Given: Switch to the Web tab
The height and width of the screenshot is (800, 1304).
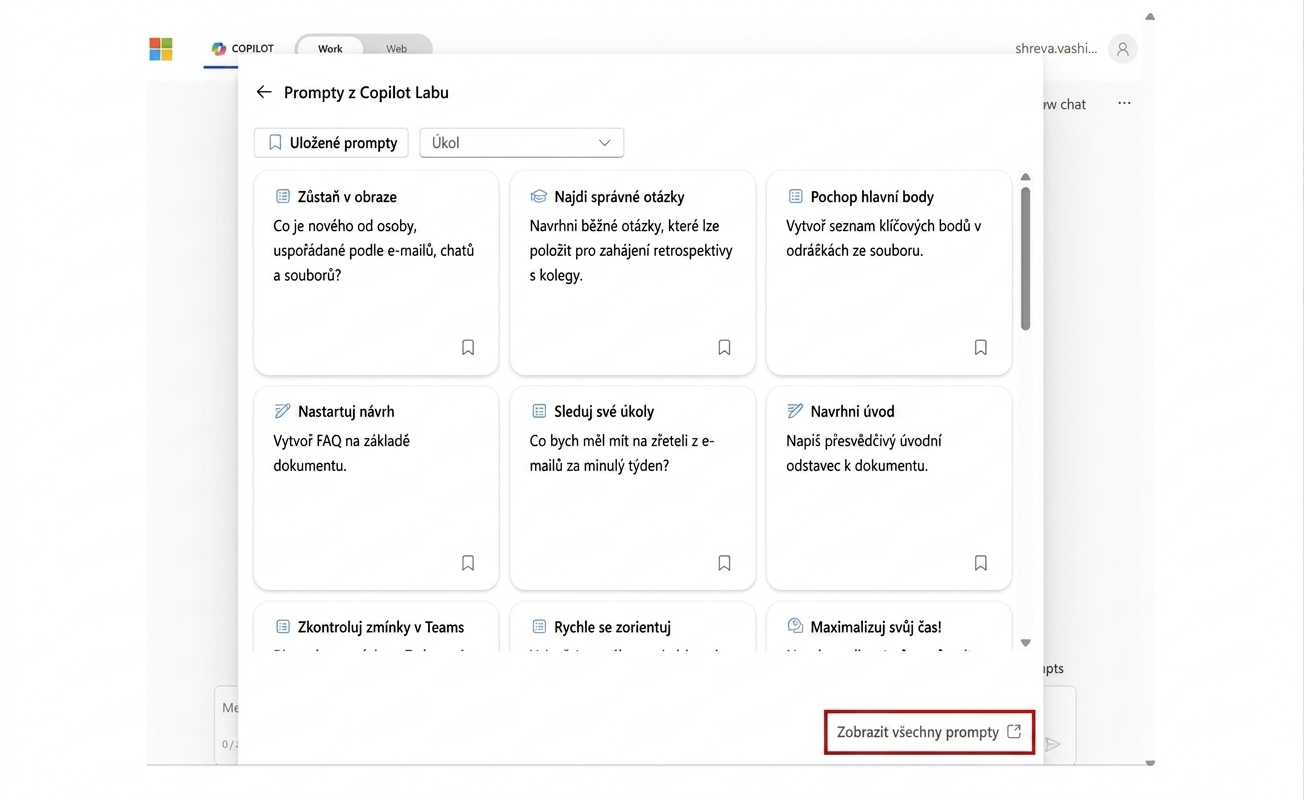Looking at the screenshot, I should click(397, 48).
